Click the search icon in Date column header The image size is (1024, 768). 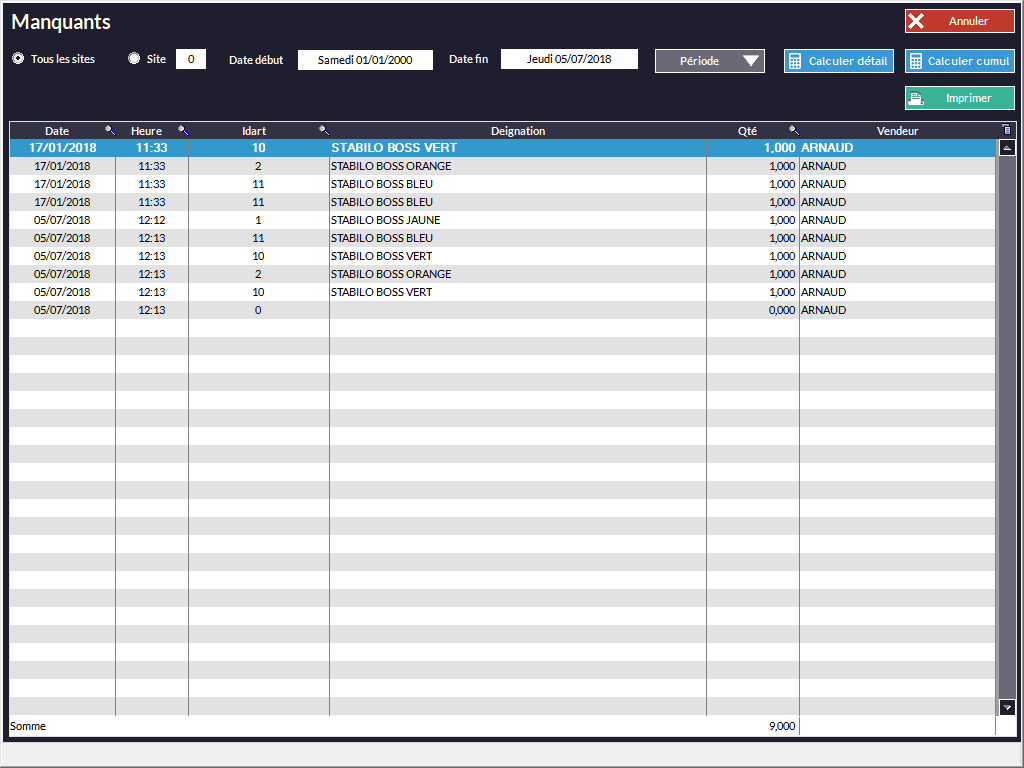click(110, 130)
